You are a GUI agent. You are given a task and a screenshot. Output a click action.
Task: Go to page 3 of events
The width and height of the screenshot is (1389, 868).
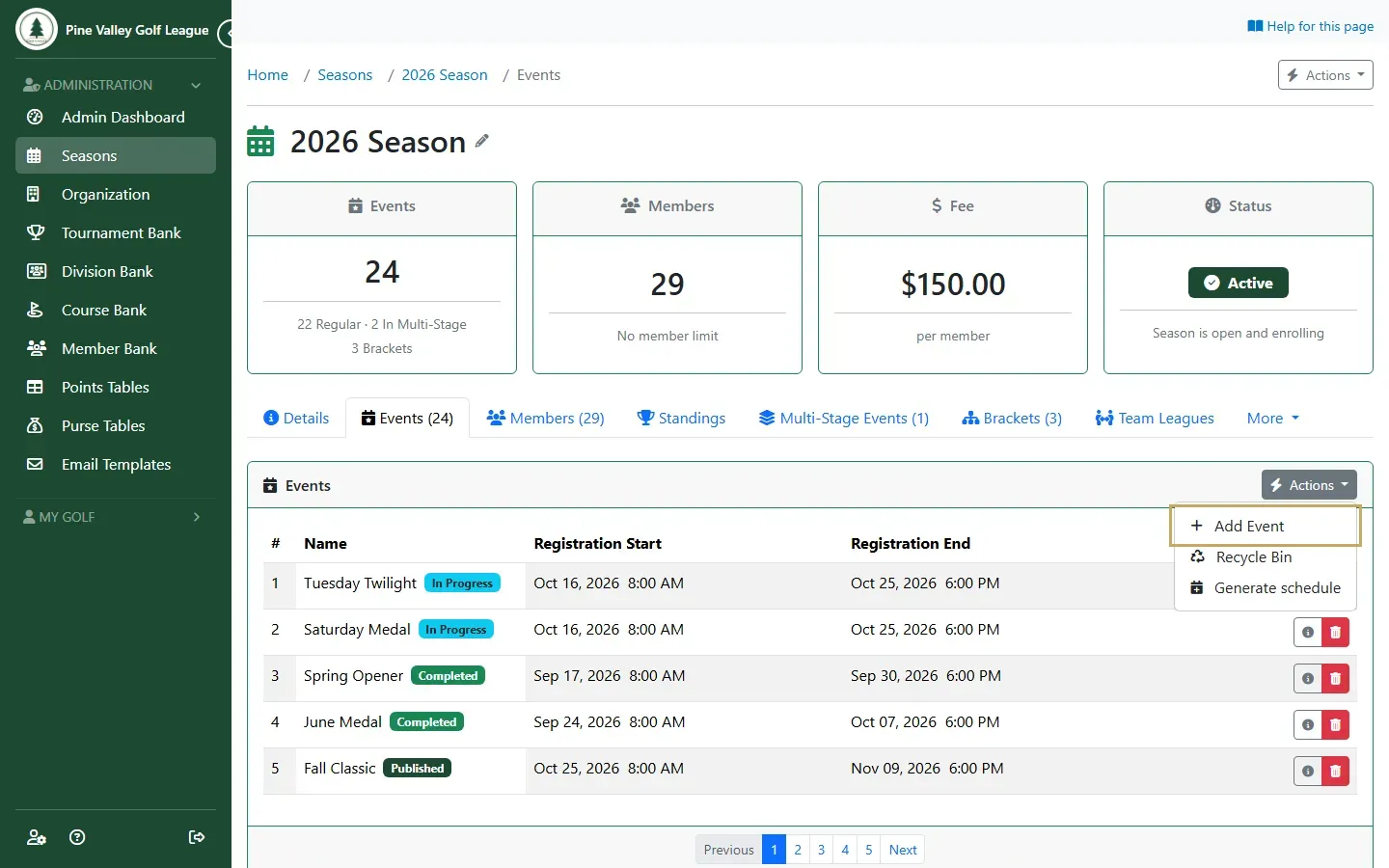(821, 850)
